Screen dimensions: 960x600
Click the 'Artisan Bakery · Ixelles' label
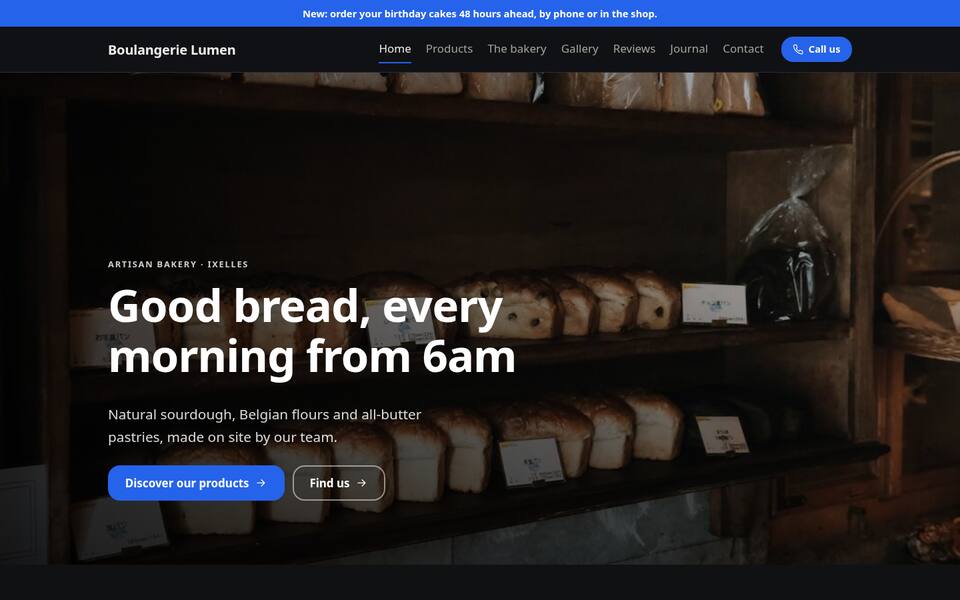tap(178, 264)
